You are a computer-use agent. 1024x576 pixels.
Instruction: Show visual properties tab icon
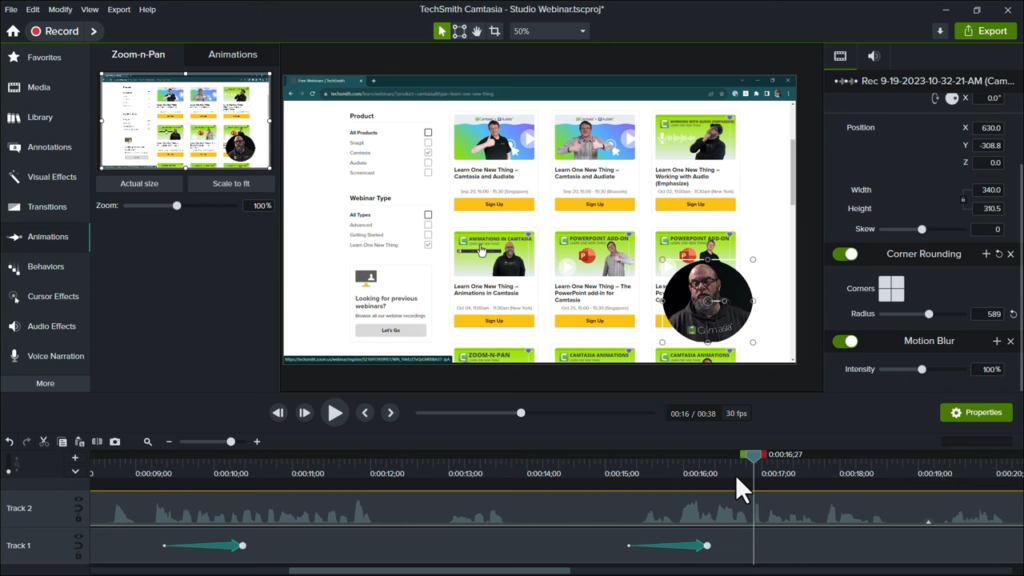coord(840,56)
